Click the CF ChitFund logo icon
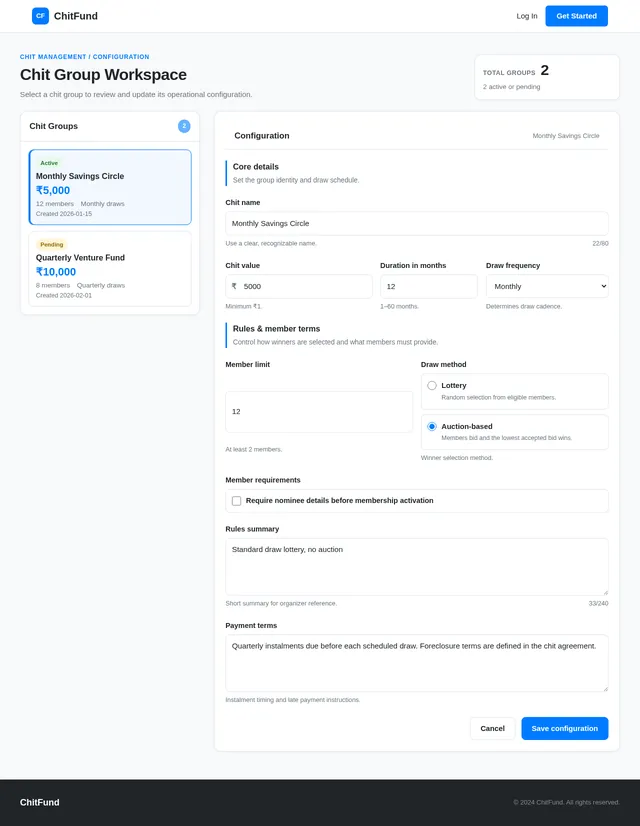Image resolution: width=640 pixels, height=826 pixels. point(41,16)
